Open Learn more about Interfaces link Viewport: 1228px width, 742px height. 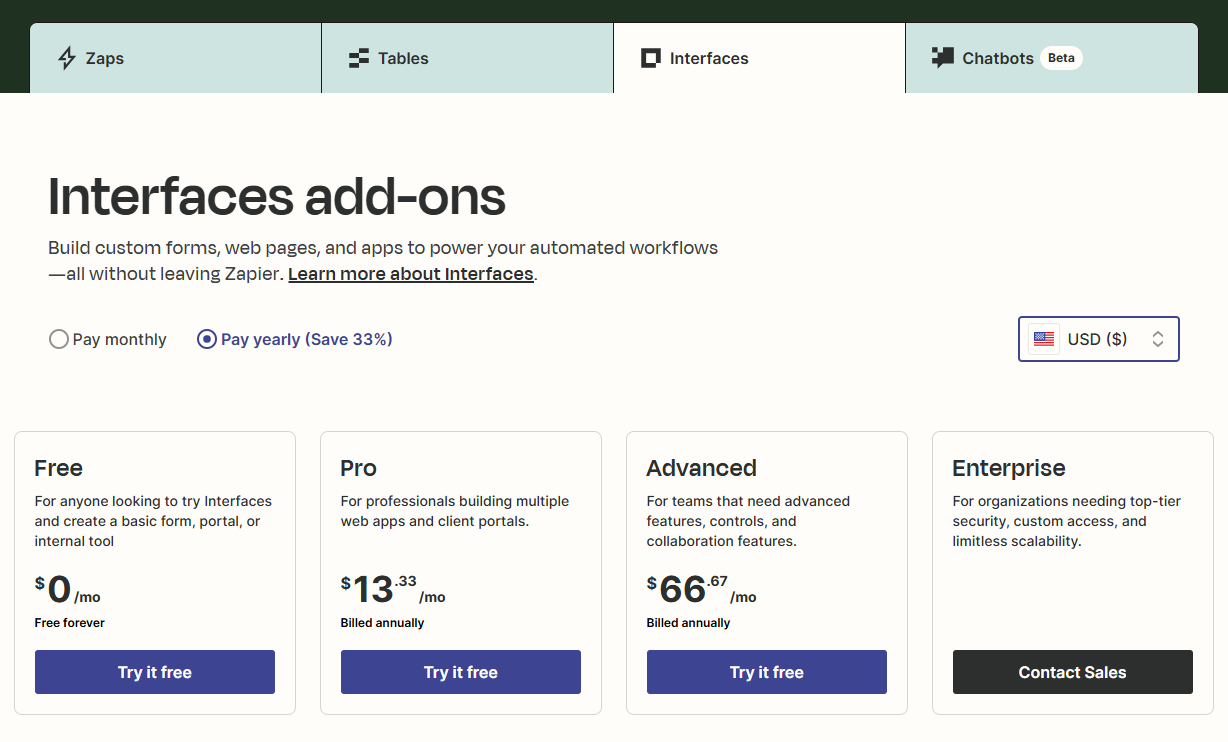[x=411, y=274]
